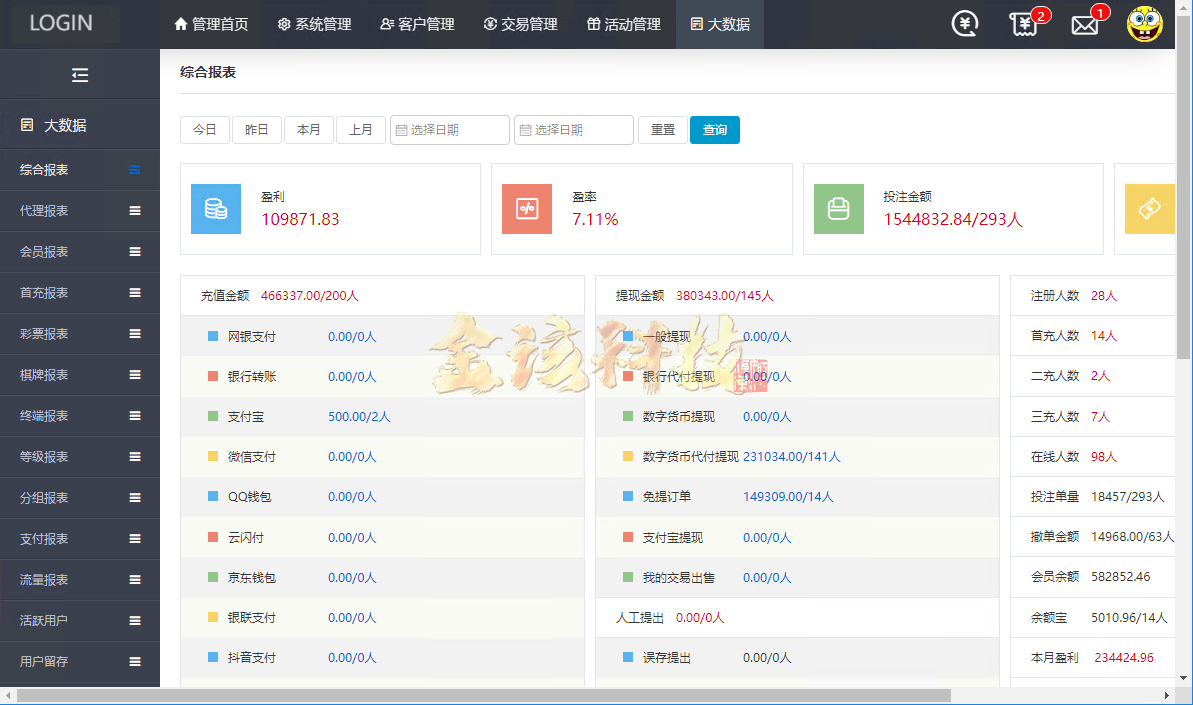Open the 交易管理 top menu

point(520,24)
